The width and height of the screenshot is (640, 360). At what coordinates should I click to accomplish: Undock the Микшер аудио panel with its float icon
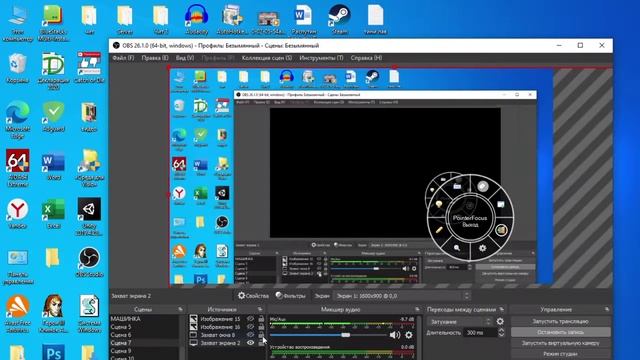417,309
